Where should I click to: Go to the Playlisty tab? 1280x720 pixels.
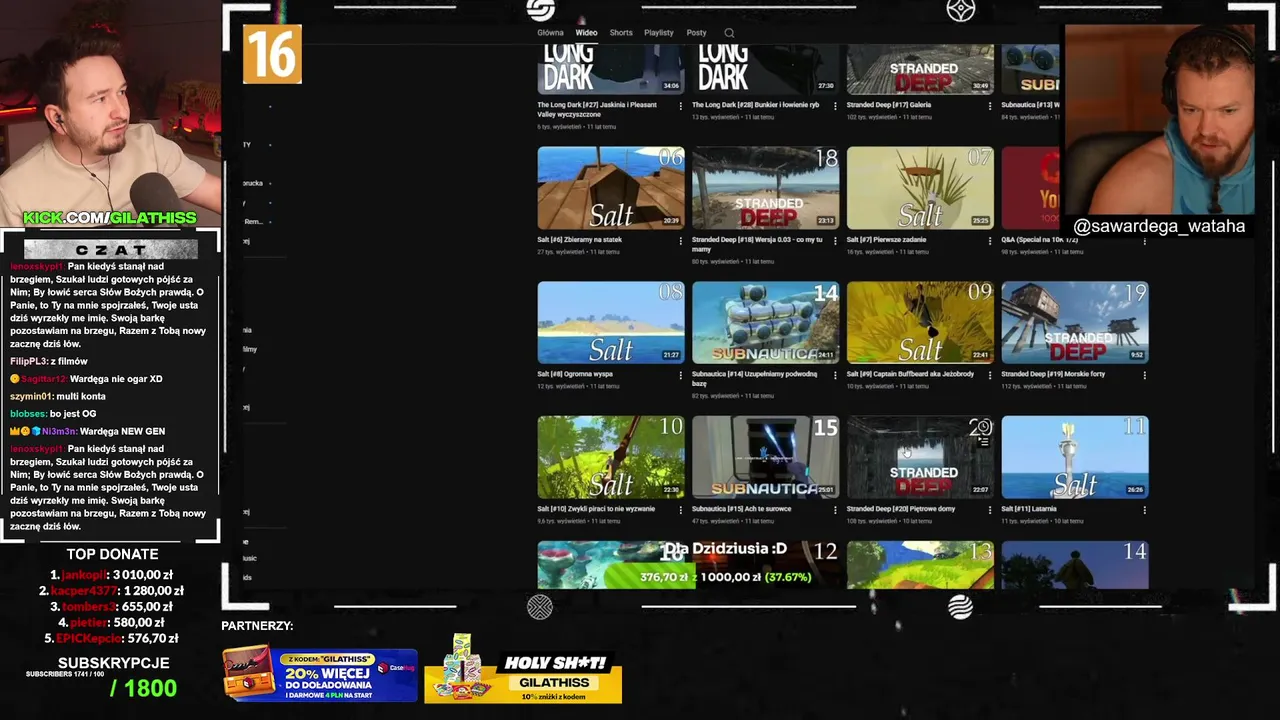658,33
